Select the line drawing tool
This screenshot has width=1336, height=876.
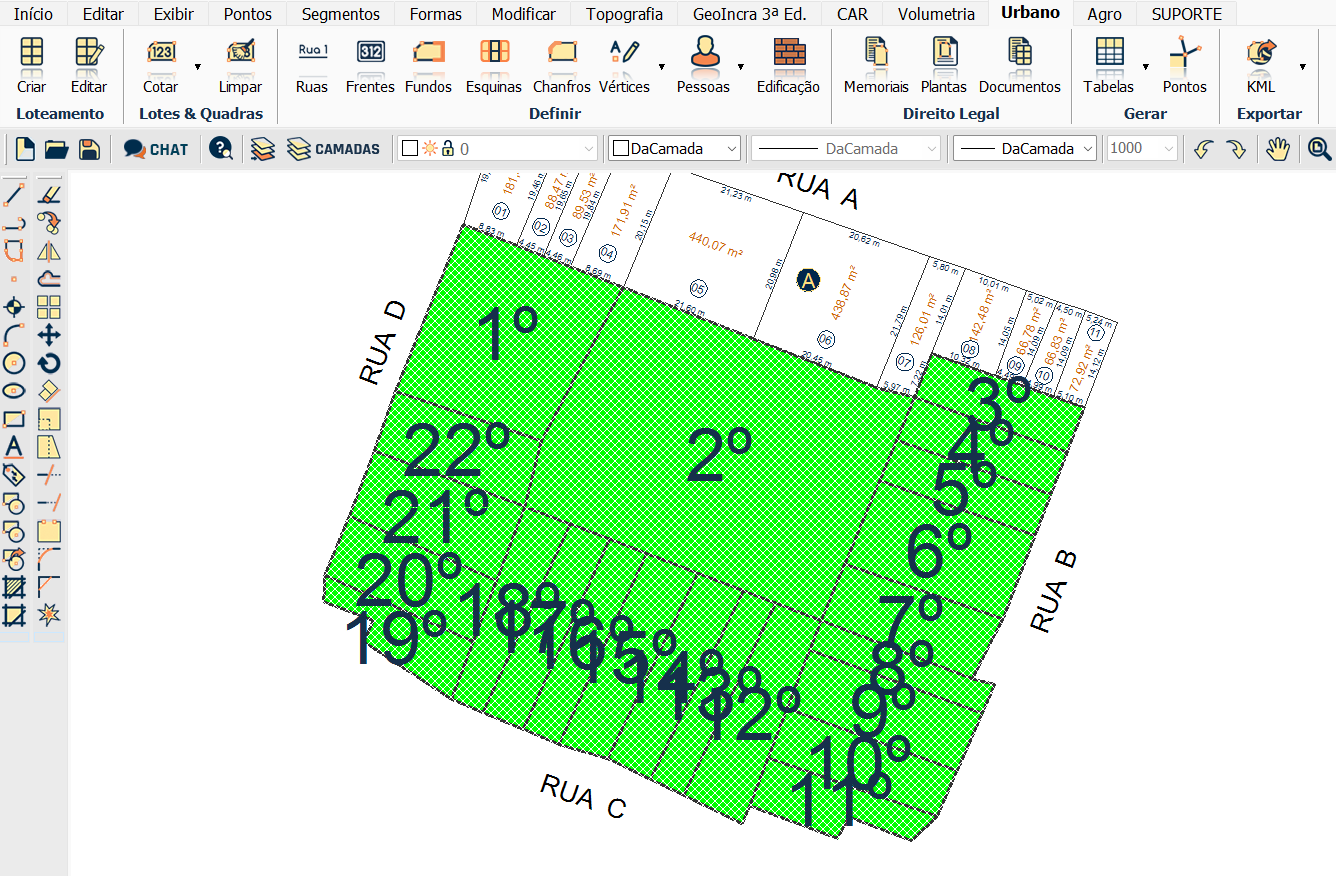pyautogui.click(x=14, y=194)
